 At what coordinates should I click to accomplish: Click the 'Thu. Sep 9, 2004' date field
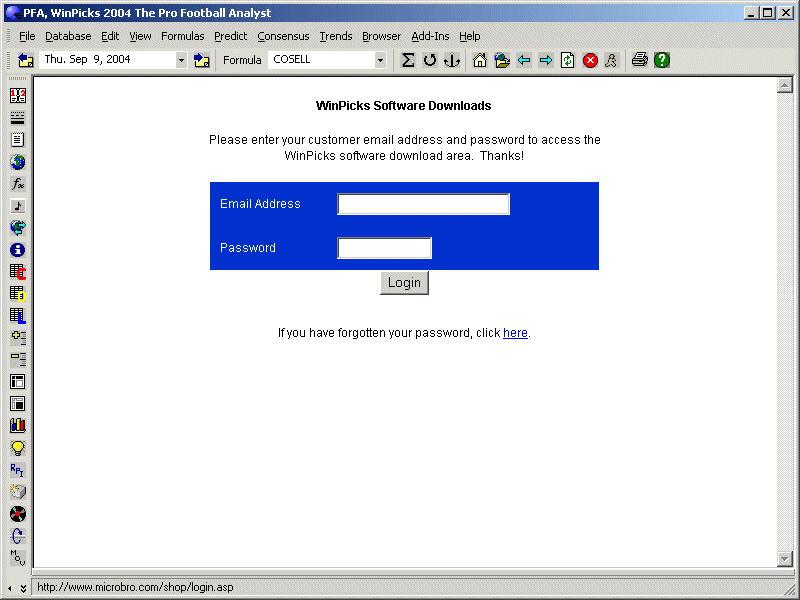(107, 60)
